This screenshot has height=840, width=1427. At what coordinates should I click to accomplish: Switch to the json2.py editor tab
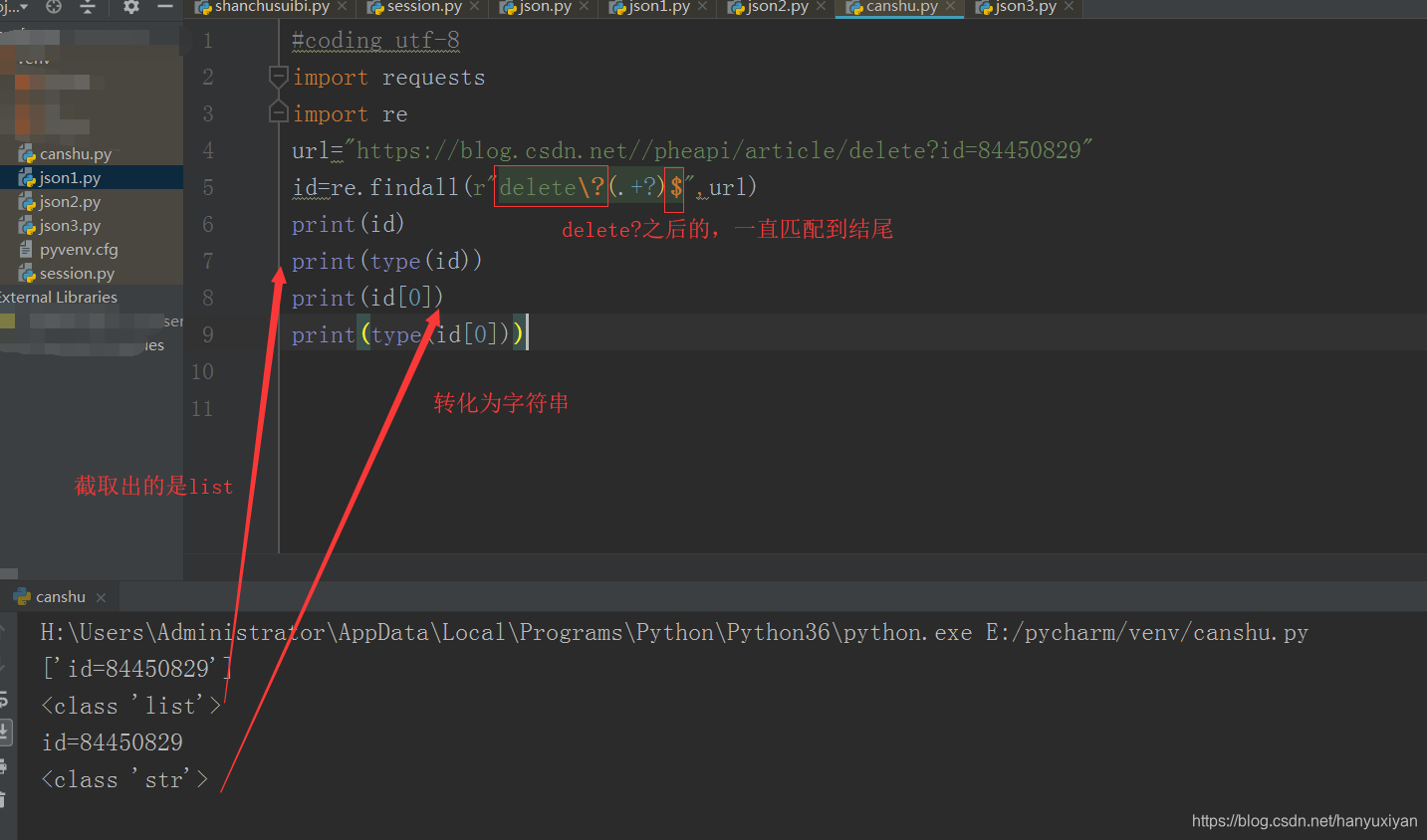(x=777, y=7)
